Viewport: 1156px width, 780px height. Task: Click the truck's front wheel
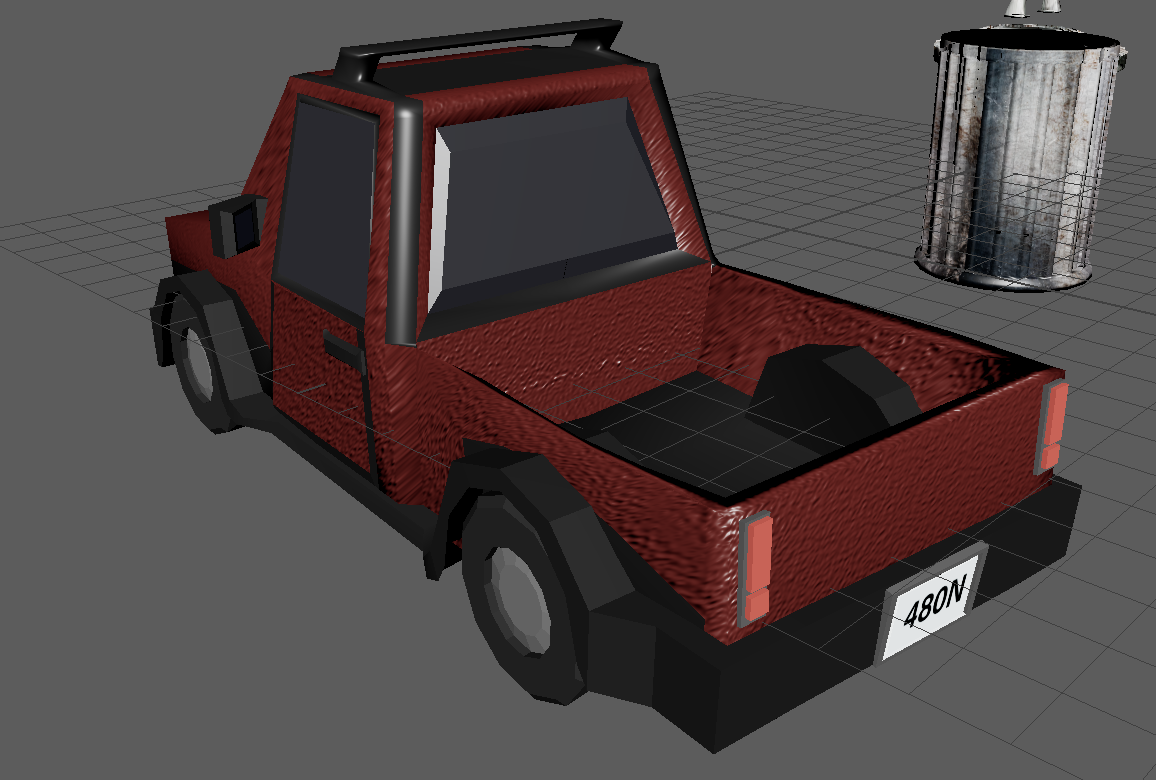[199, 361]
